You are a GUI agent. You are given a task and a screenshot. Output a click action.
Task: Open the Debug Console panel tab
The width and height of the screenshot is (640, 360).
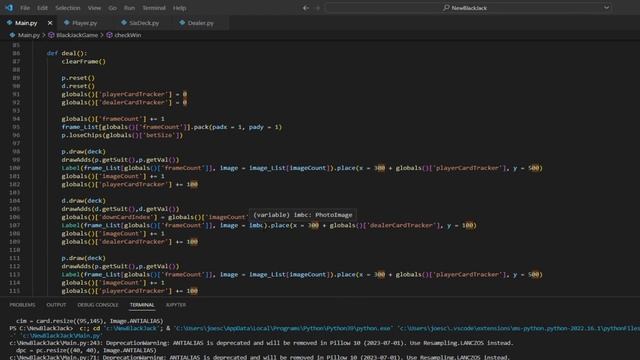tap(98, 305)
